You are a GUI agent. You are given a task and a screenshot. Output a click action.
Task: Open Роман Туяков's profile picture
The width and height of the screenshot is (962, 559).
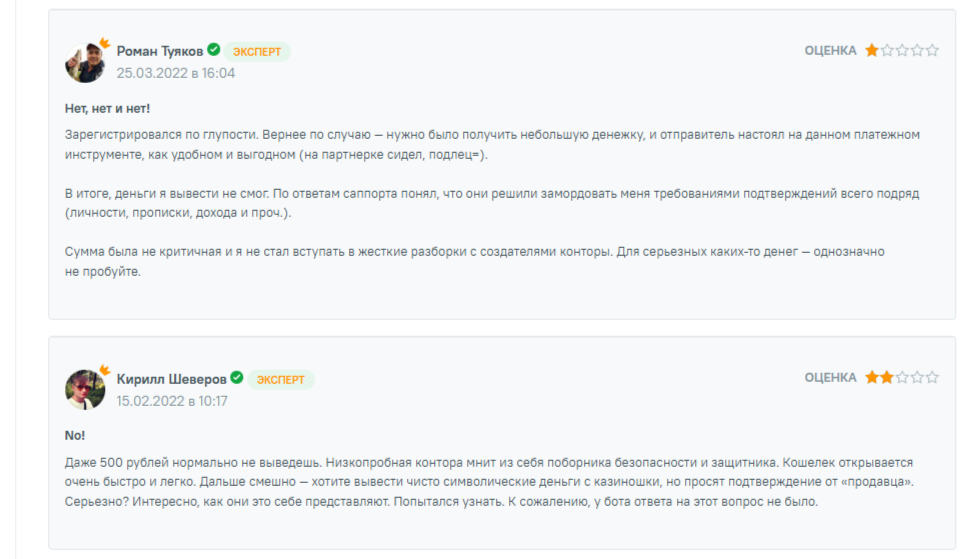tap(85, 63)
